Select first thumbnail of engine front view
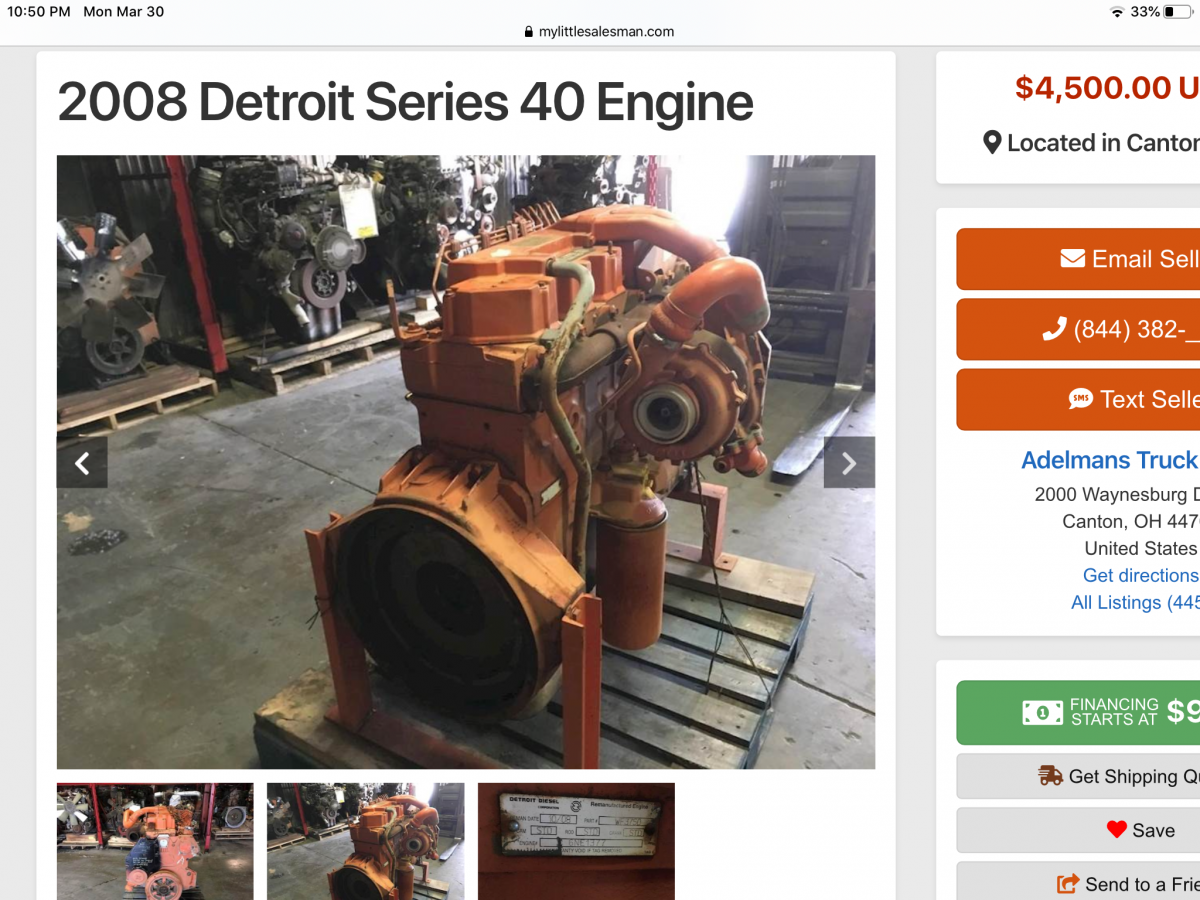 155,841
